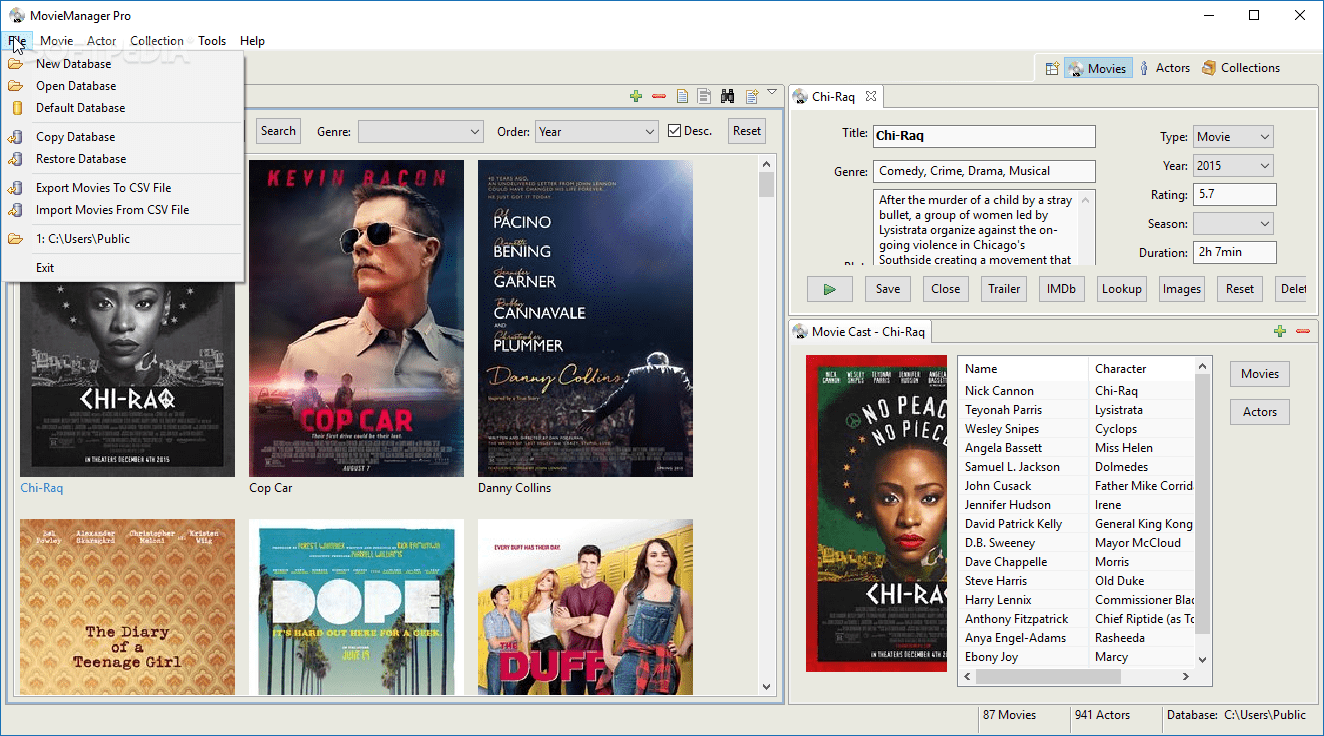Click red minus in Movie Cast panel

(1302, 331)
